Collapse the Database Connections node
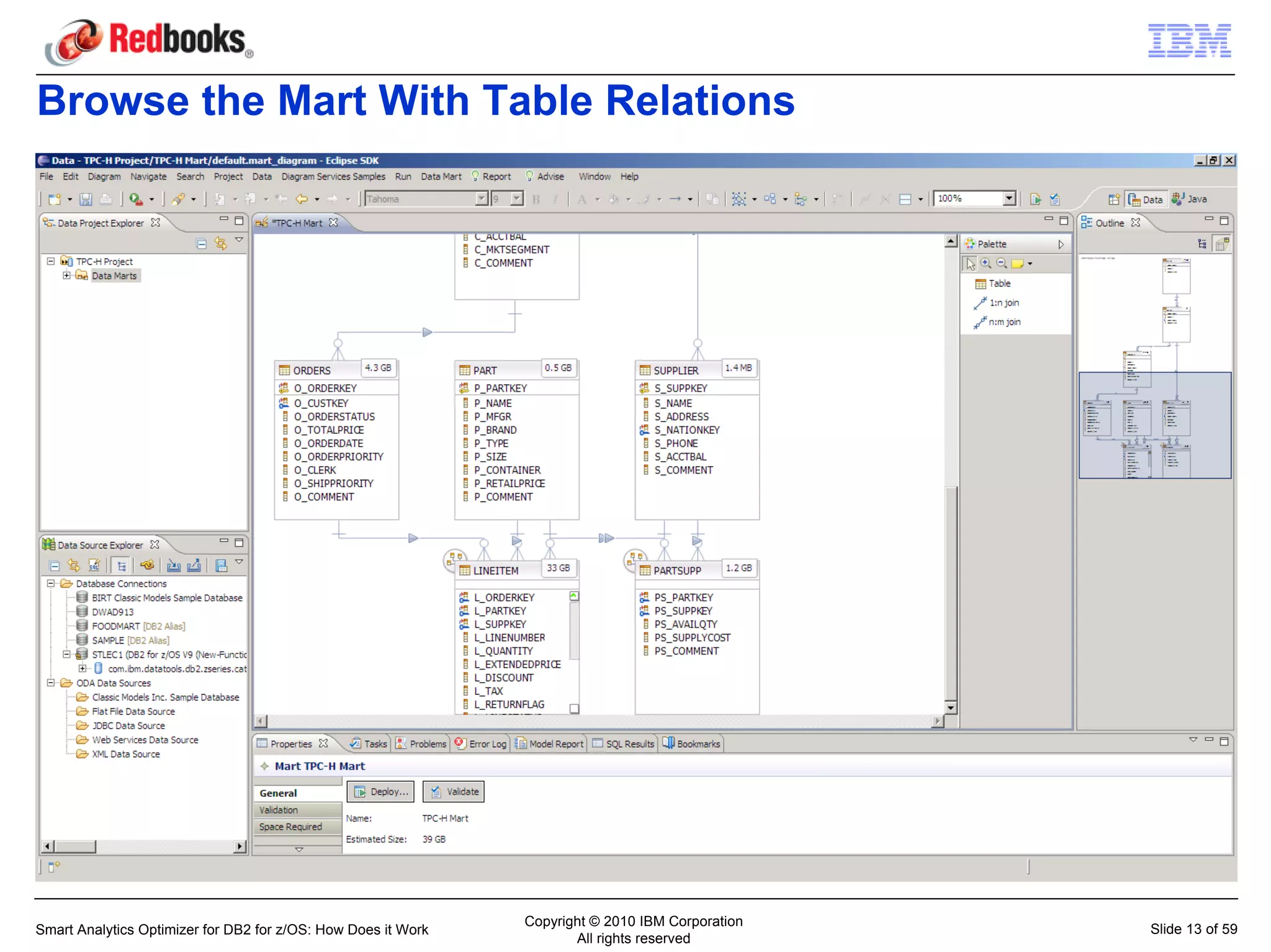The height and width of the screenshot is (952, 1271). [51, 583]
